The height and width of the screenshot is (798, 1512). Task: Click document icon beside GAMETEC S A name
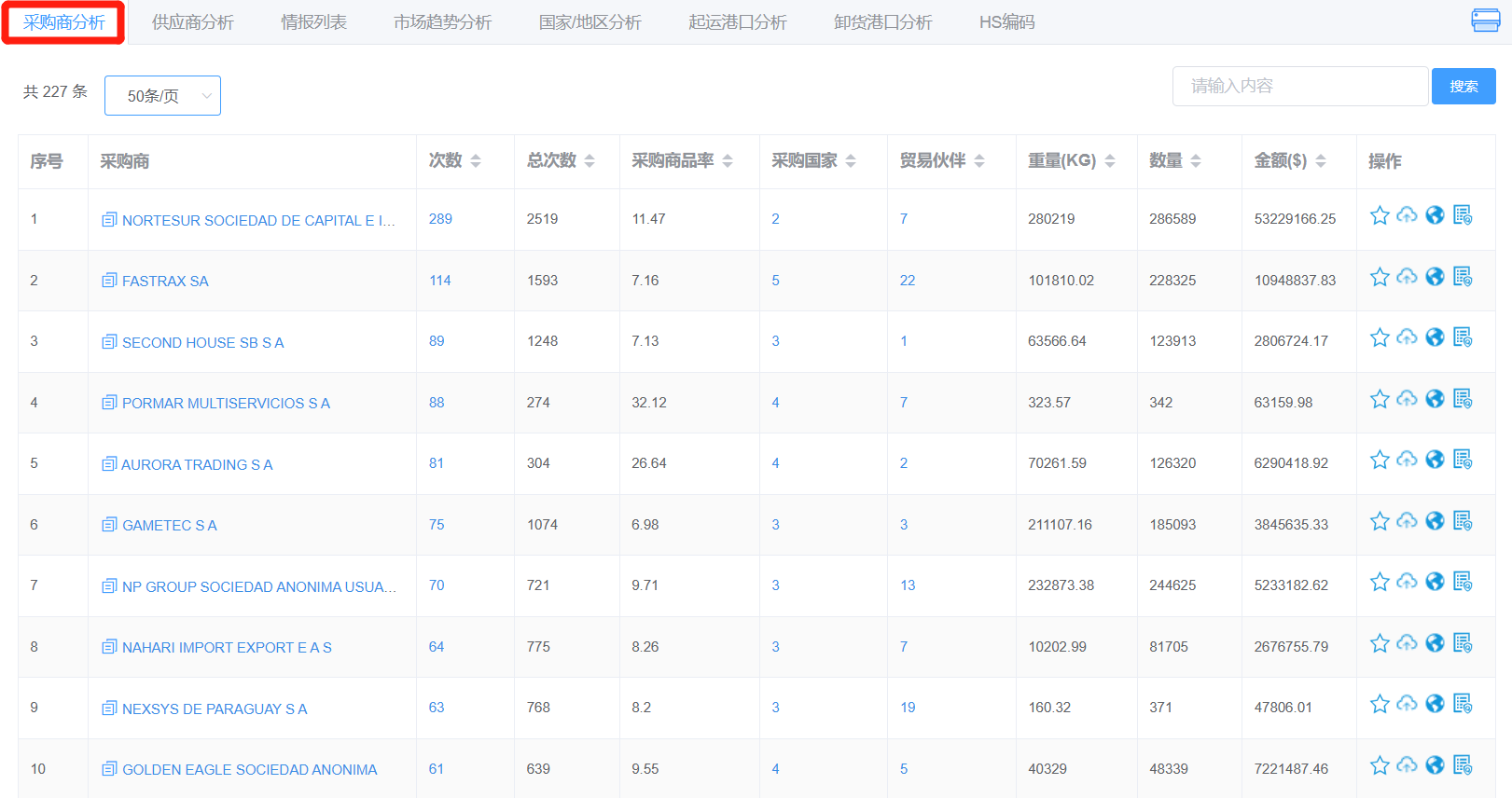[x=109, y=525]
